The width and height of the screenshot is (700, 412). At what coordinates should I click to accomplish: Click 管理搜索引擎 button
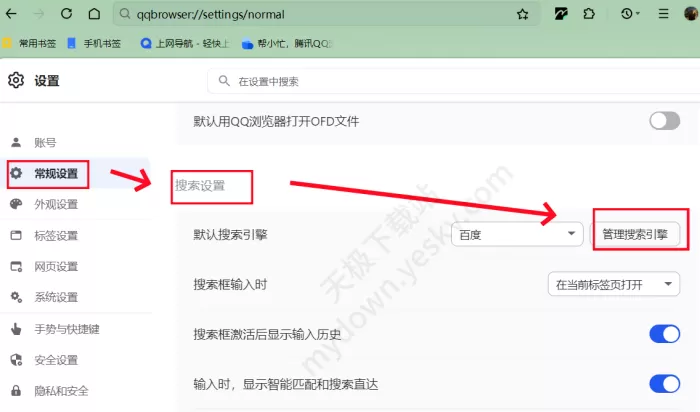point(635,234)
